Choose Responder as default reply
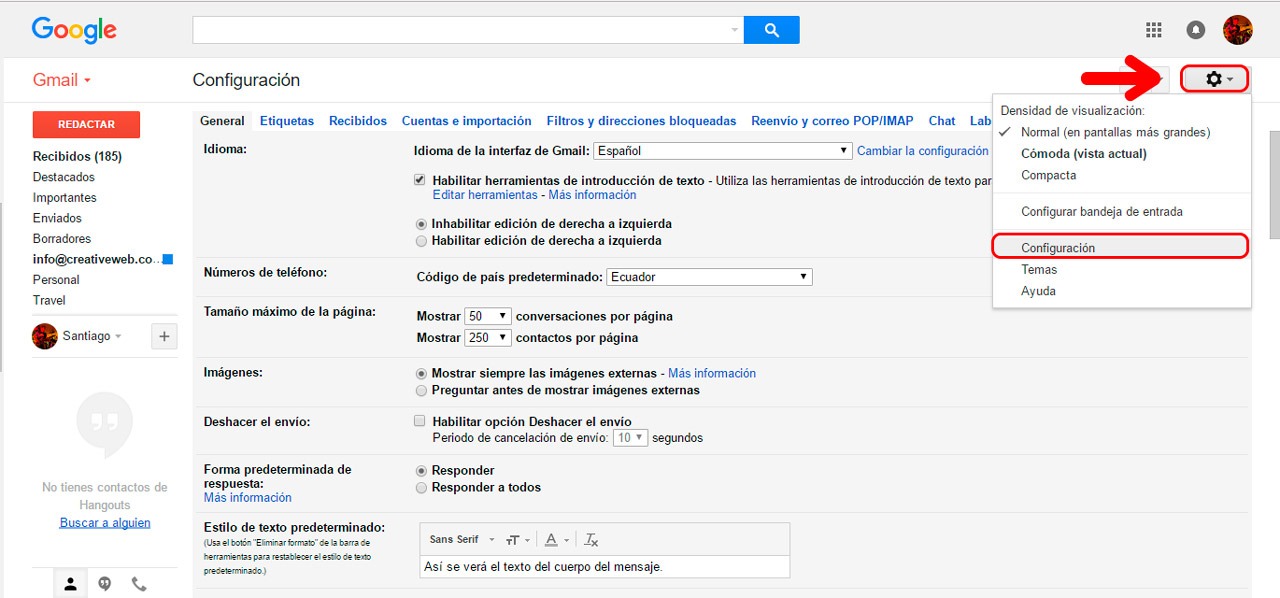The height and width of the screenshot is (598, 1280). point(421,470)
